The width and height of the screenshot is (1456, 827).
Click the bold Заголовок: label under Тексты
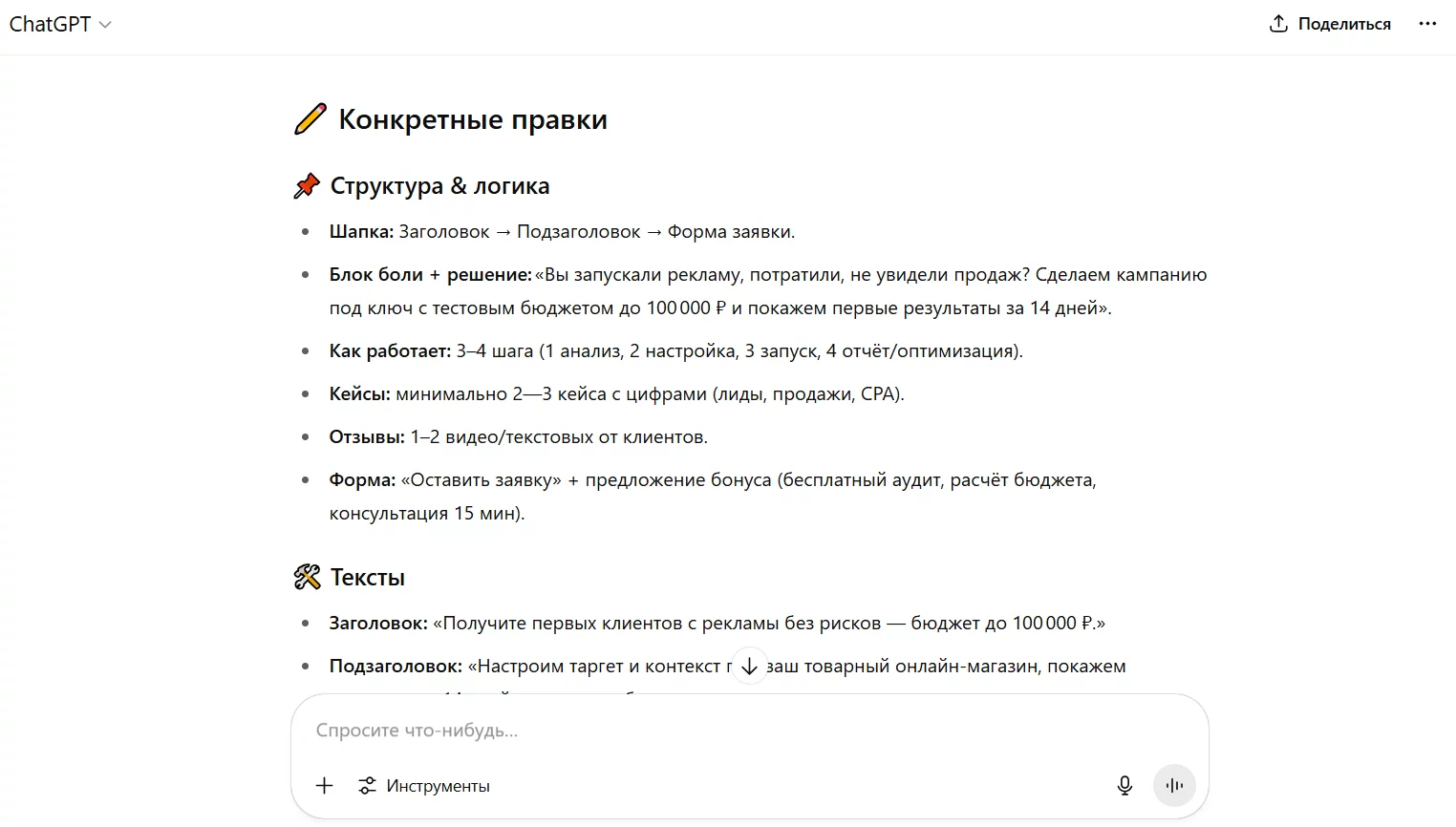(x=378, y=624)
